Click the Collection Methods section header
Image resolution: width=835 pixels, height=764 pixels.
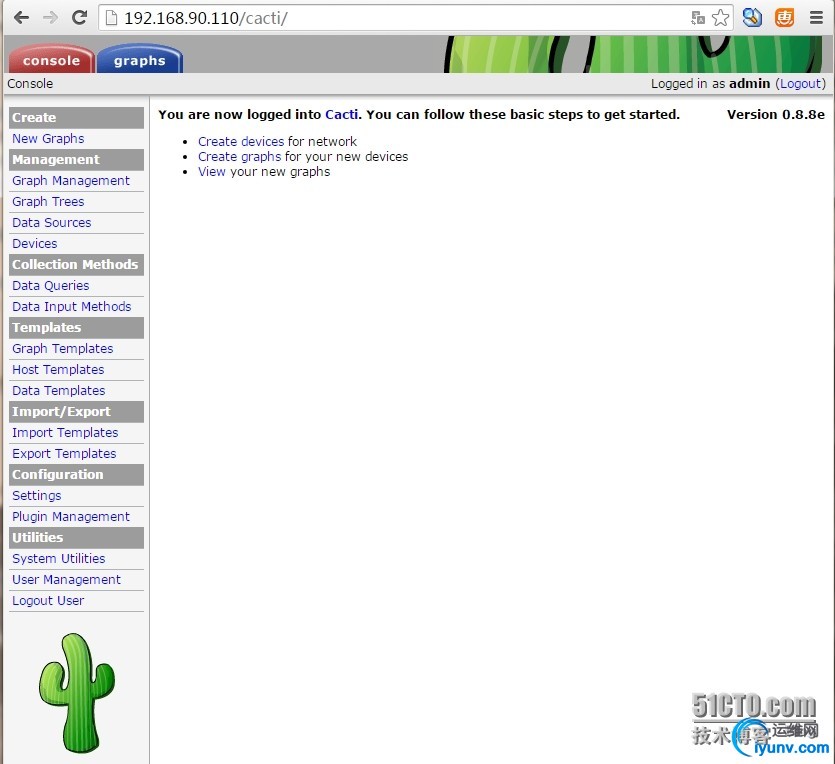point(77,265)
